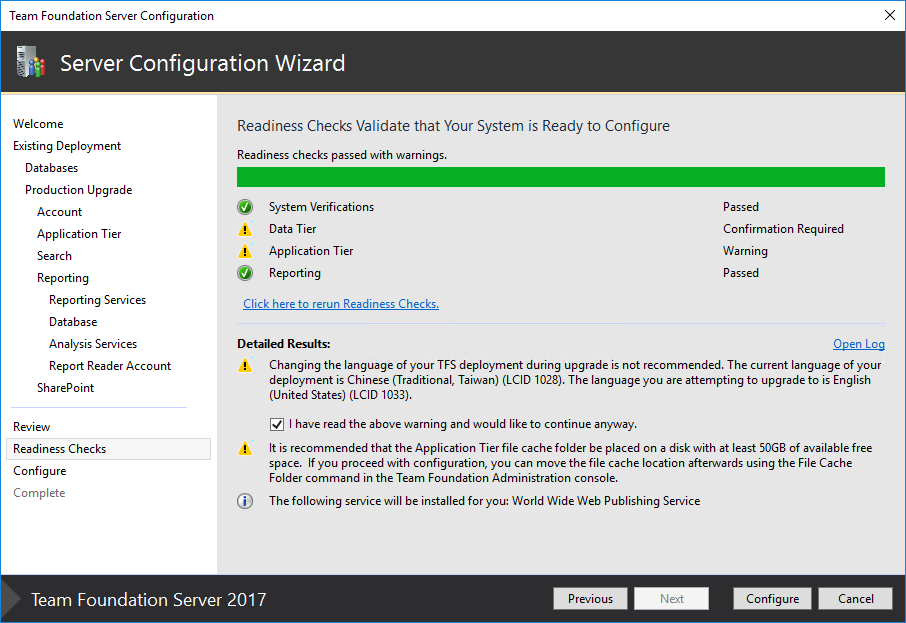This screenshot has height=623, width=906.
Task: Click the Configure button at the bottom
Action: coord(772,599)
